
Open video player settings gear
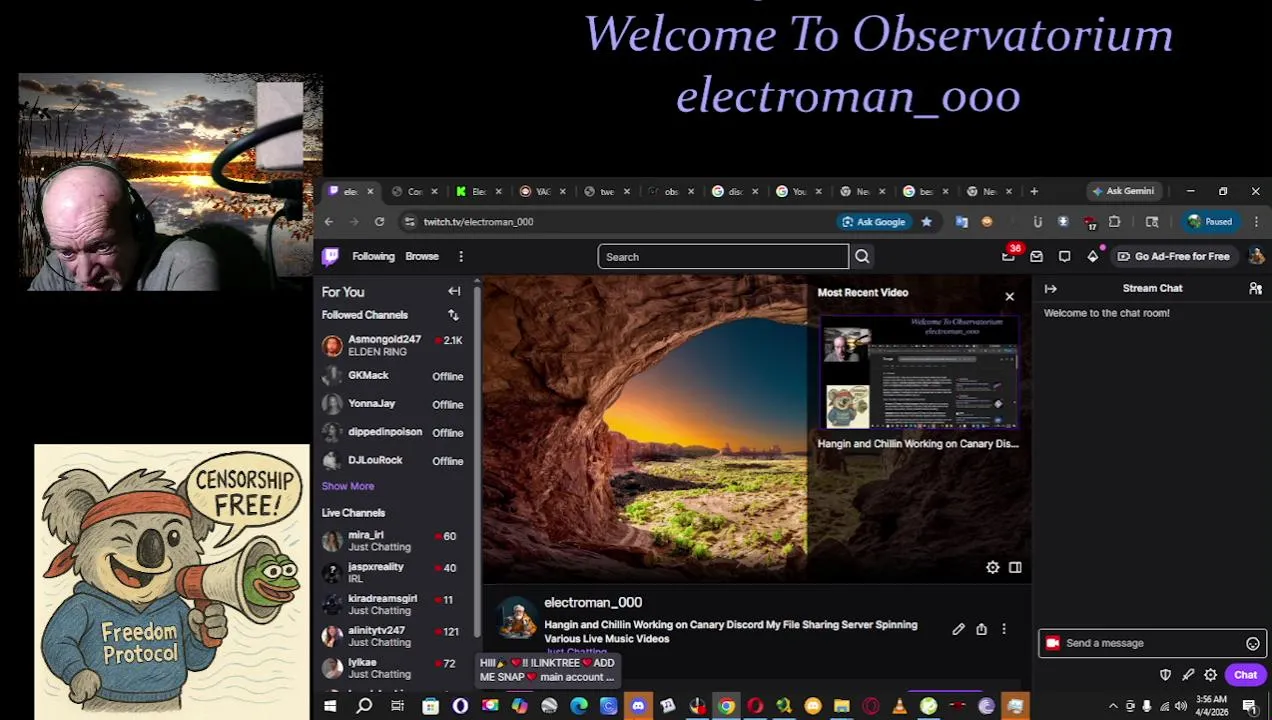[x=992, y=567]
